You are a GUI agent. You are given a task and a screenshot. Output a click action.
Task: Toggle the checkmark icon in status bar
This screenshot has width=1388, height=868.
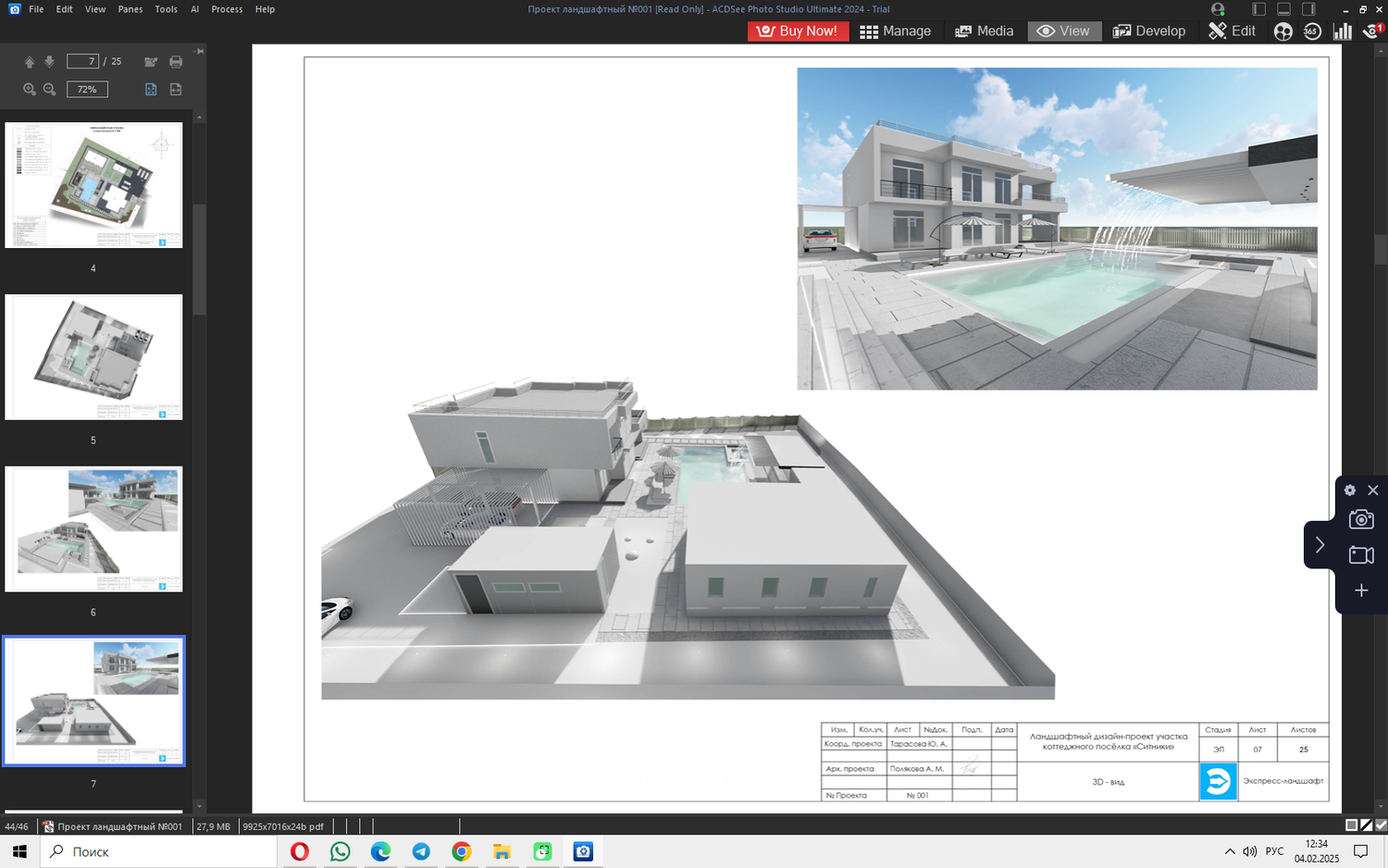1381,825
